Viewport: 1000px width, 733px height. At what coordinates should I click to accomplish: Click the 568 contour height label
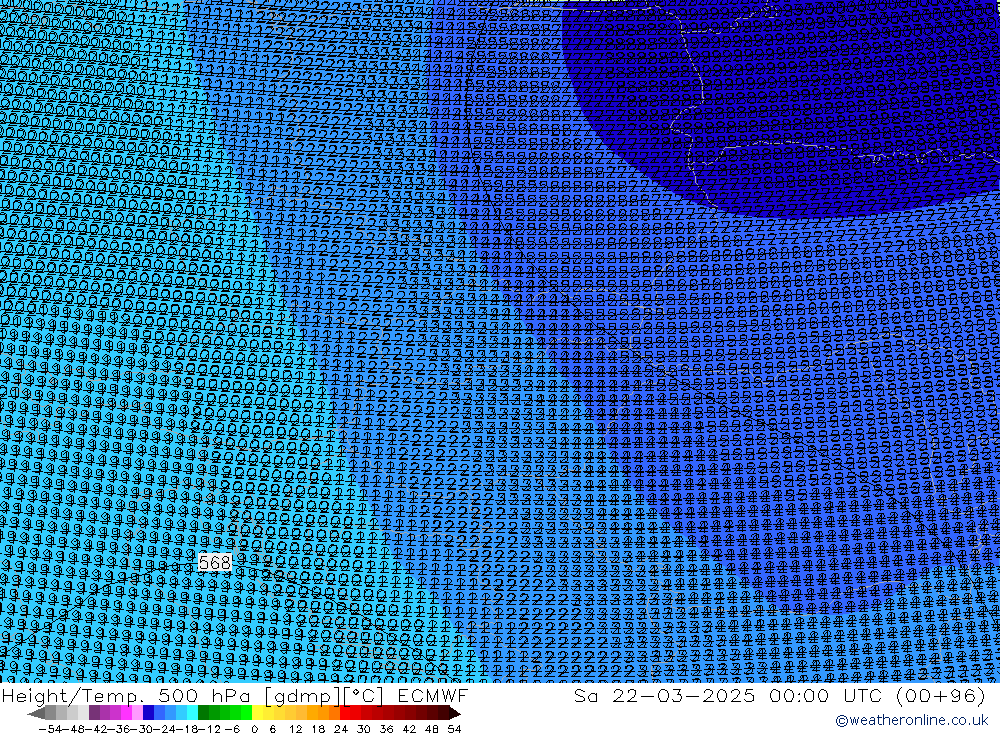pyautogui.click(x=214, y=562)
